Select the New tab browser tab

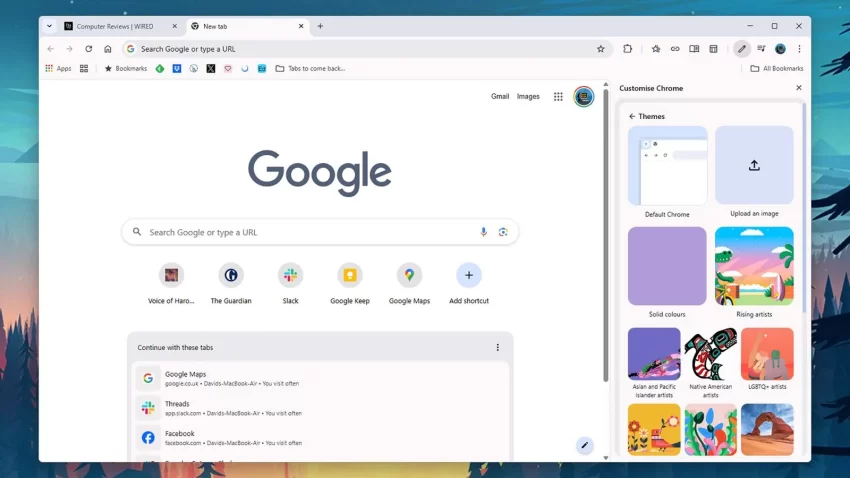tap(248, 26)
